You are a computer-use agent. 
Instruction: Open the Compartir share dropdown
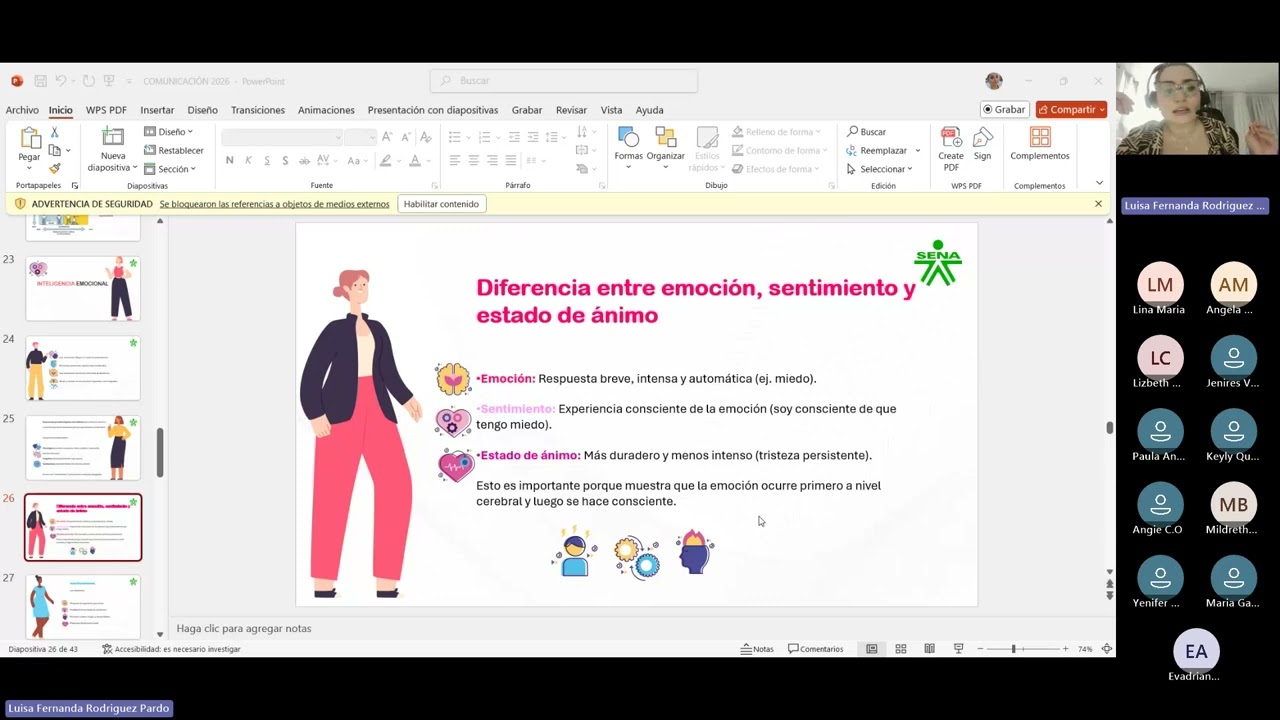(1071, 110)
